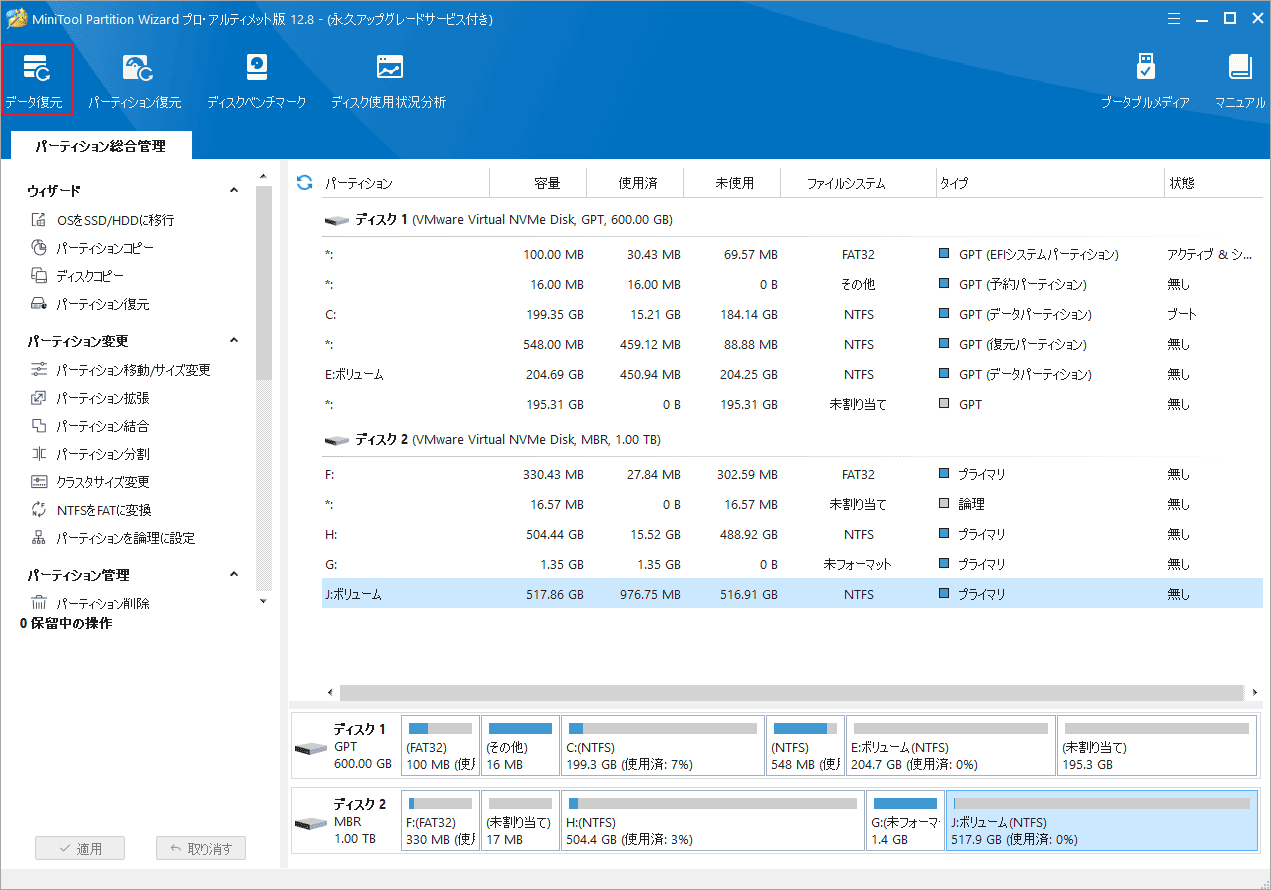Select the J:ボリューム partition row
Viewport: 1271px width, 890px height.
pyautogui.click(x=792, y=594)
